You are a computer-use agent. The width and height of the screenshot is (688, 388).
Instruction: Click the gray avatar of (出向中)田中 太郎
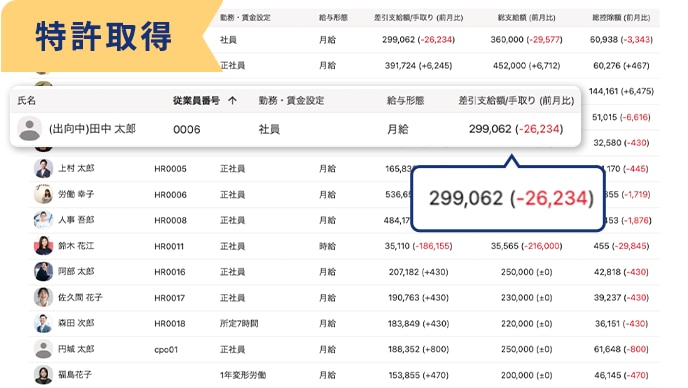click(29, 129)
